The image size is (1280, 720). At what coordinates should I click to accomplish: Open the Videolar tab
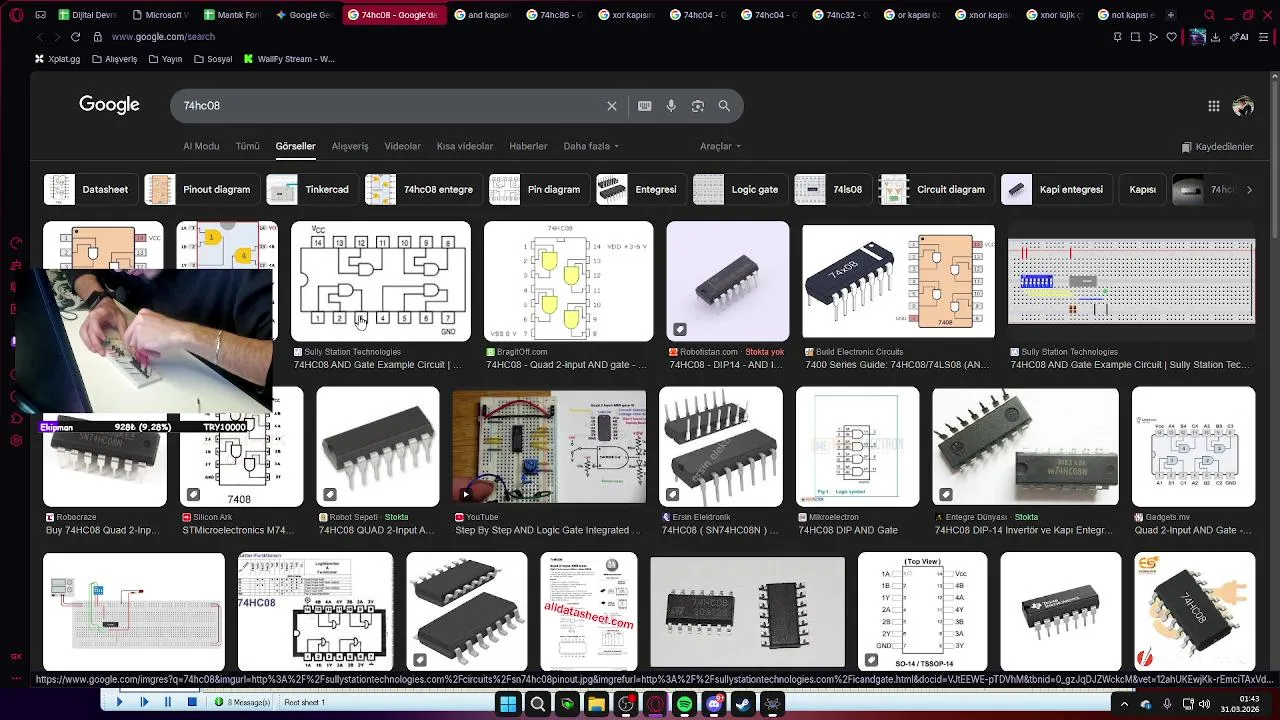(x=403, y=146)
